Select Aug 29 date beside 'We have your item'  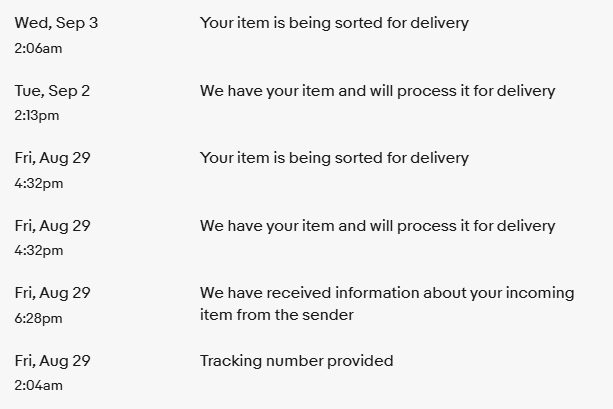coord(52,226)
